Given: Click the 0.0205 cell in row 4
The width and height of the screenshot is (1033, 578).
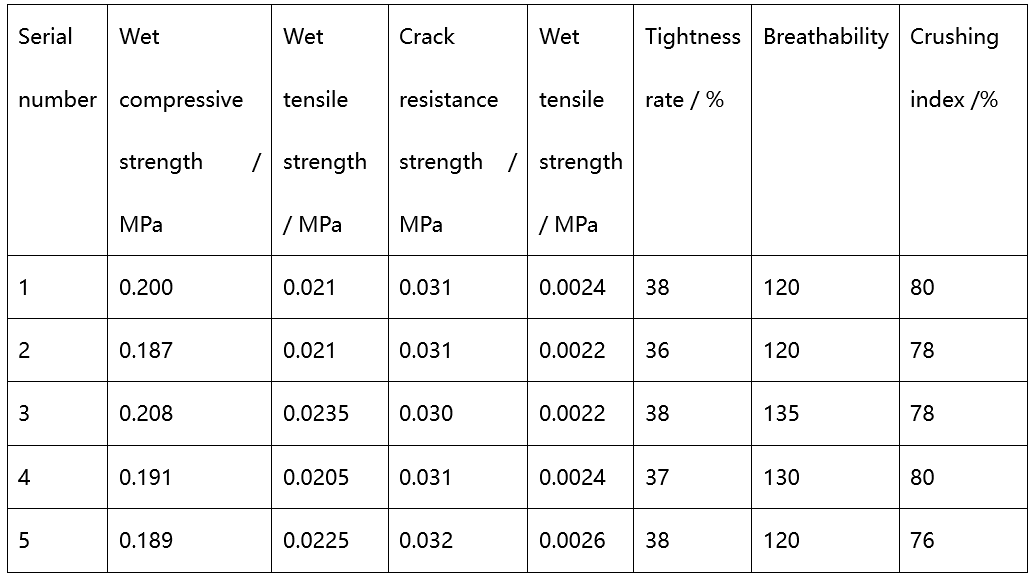Looking at the screenshot, I should tap(316, 478).
